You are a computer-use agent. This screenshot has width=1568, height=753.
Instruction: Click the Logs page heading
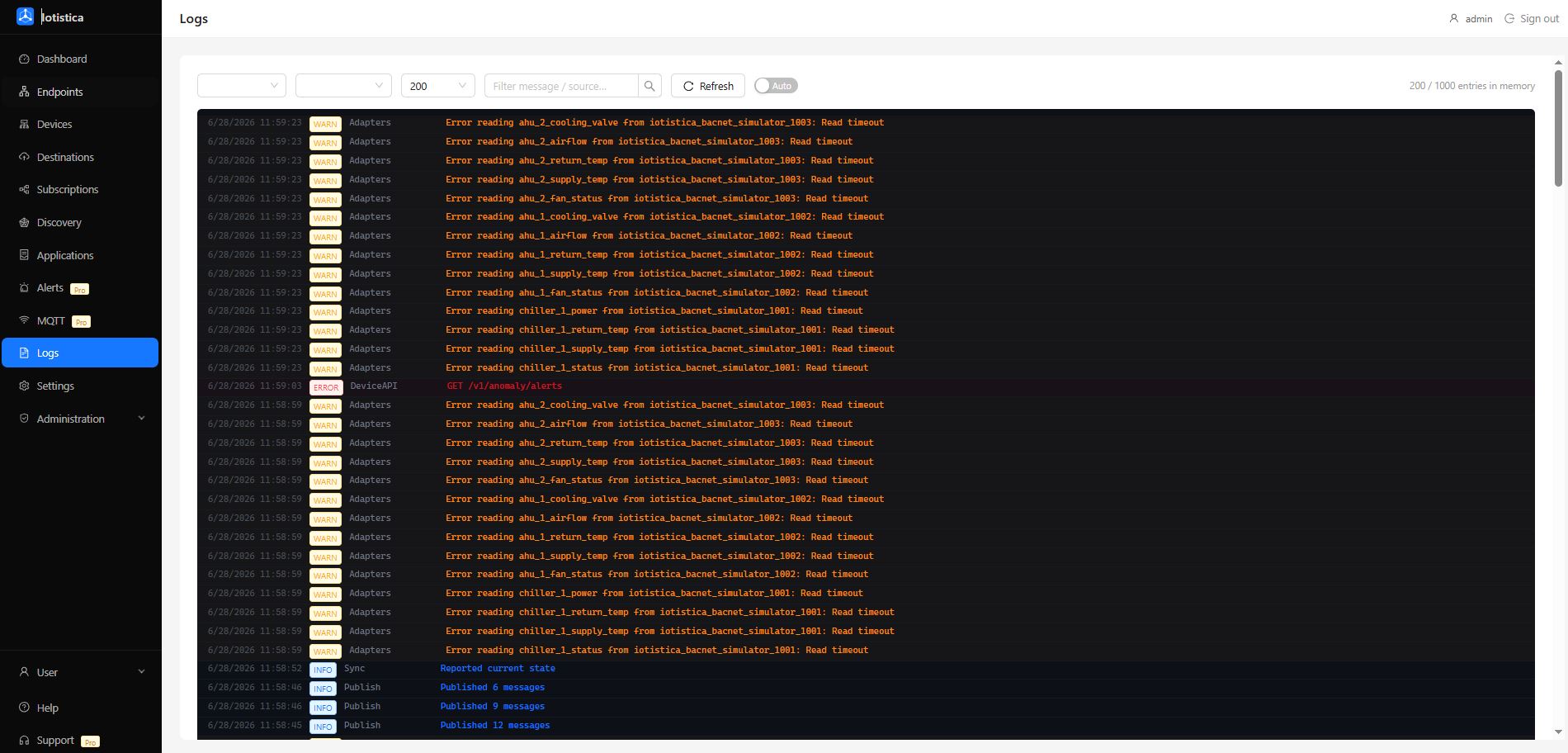tap(194, 18)
